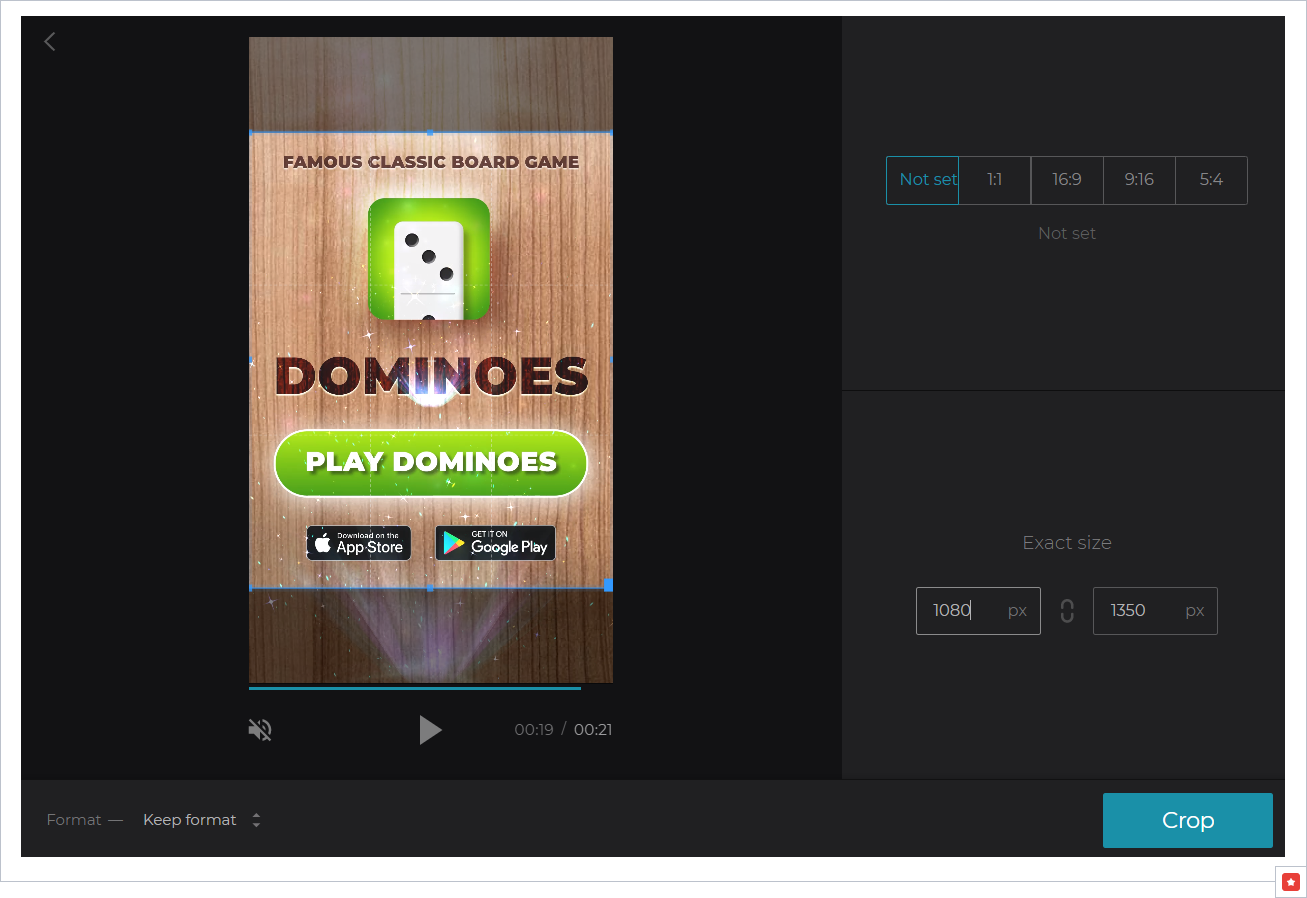Click the format selector up-down arrows
The width and height of the screenshot is (1307, 898).
pyautogui.click(x=256, y=820)
